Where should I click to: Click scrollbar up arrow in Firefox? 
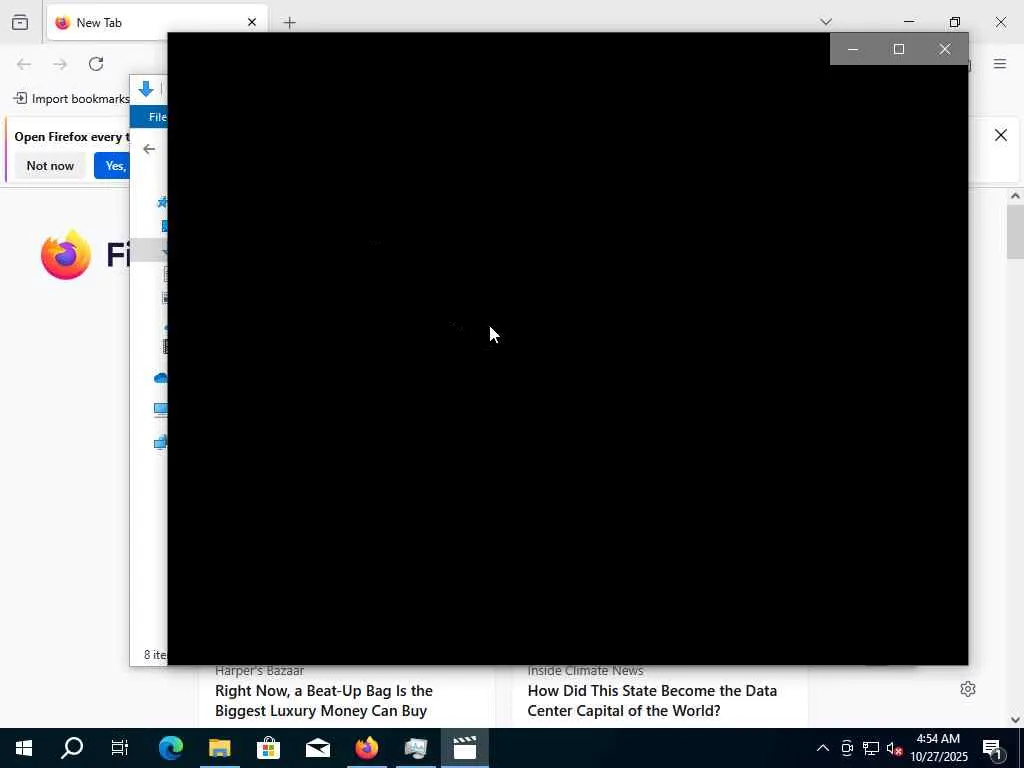coord(1015,195)
